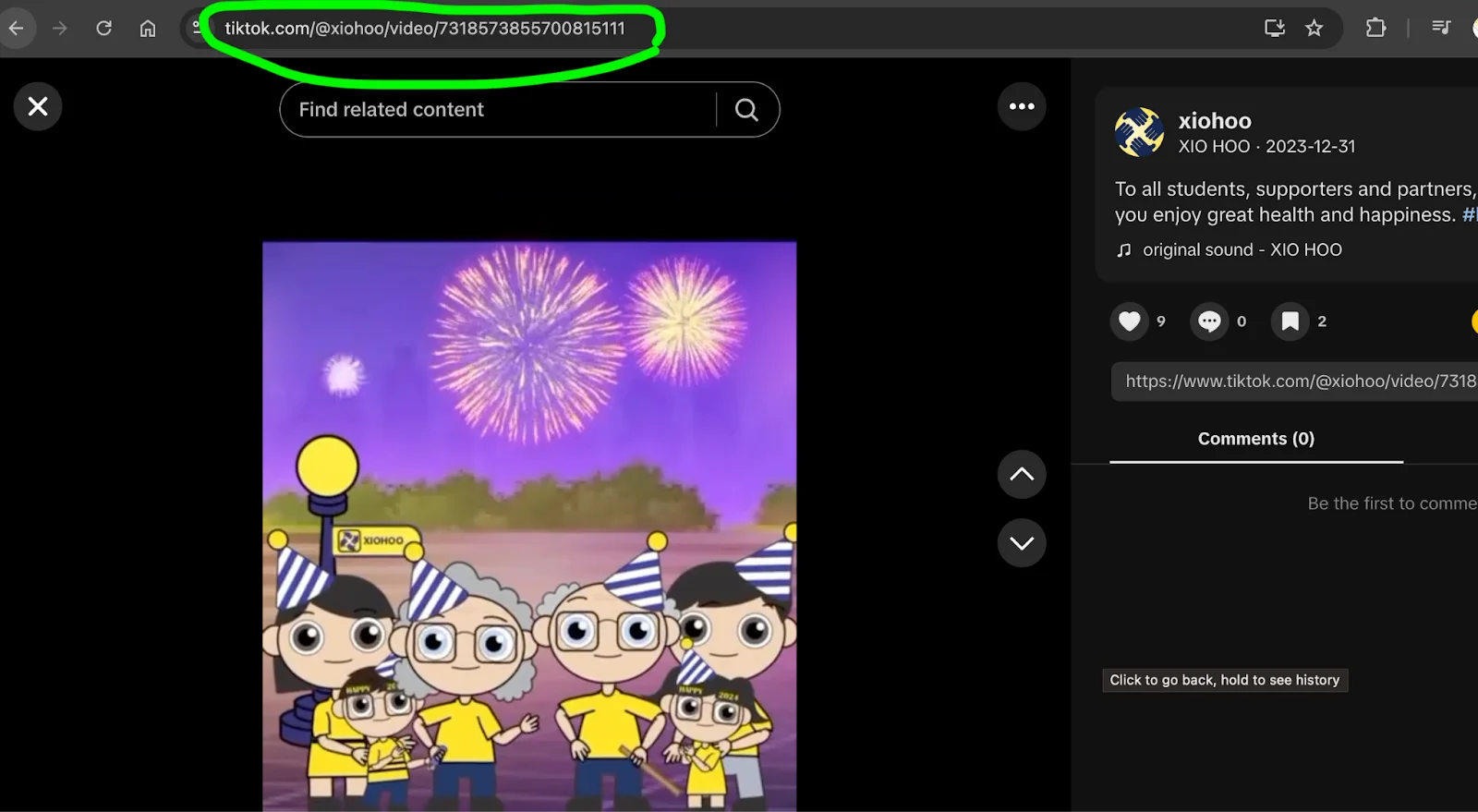Screen dimensions: 1478x812
Task: Go to previous video with up chevron
Action: tap(1022, 475)
